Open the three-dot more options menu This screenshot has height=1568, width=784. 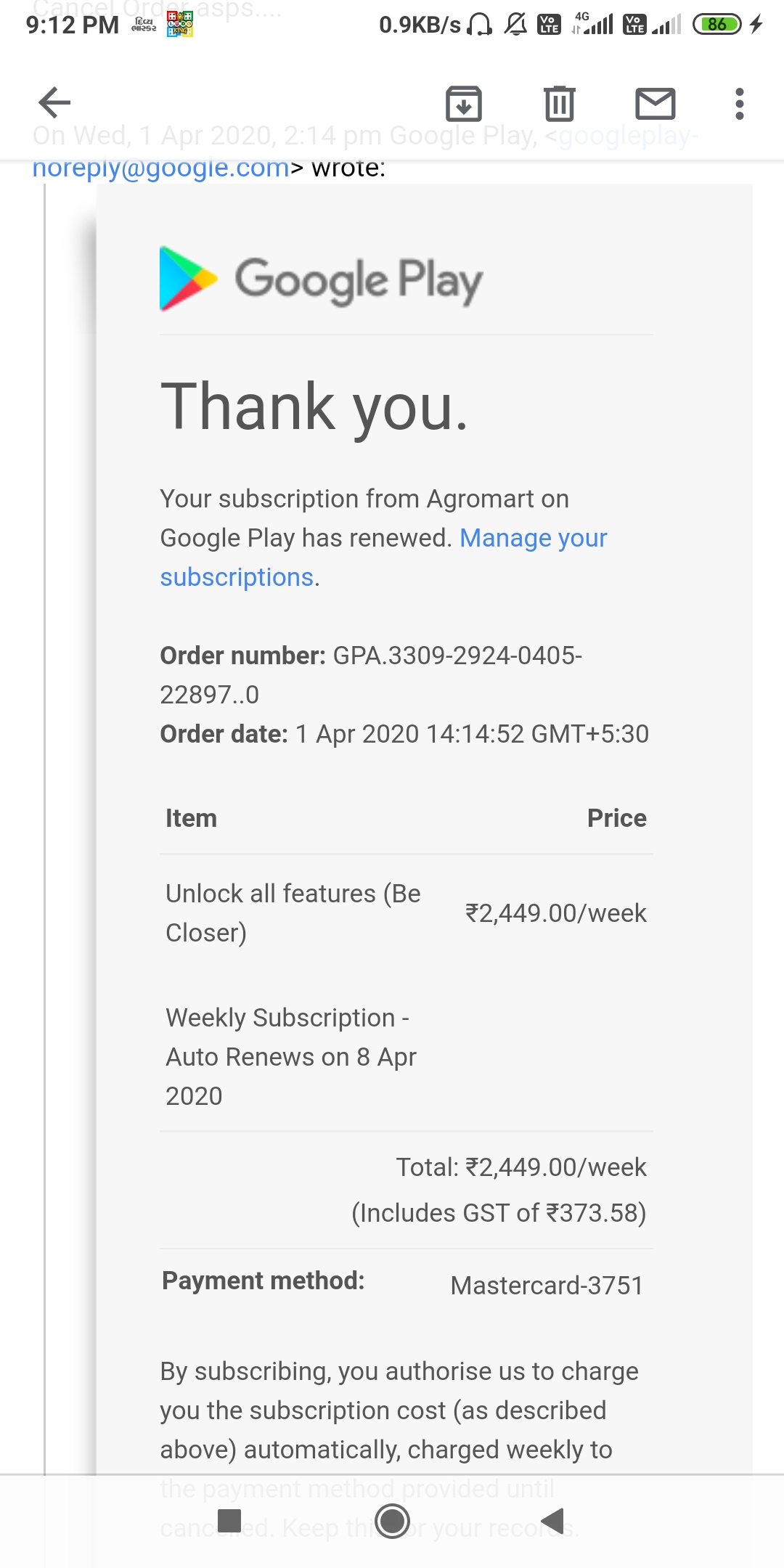740,104
